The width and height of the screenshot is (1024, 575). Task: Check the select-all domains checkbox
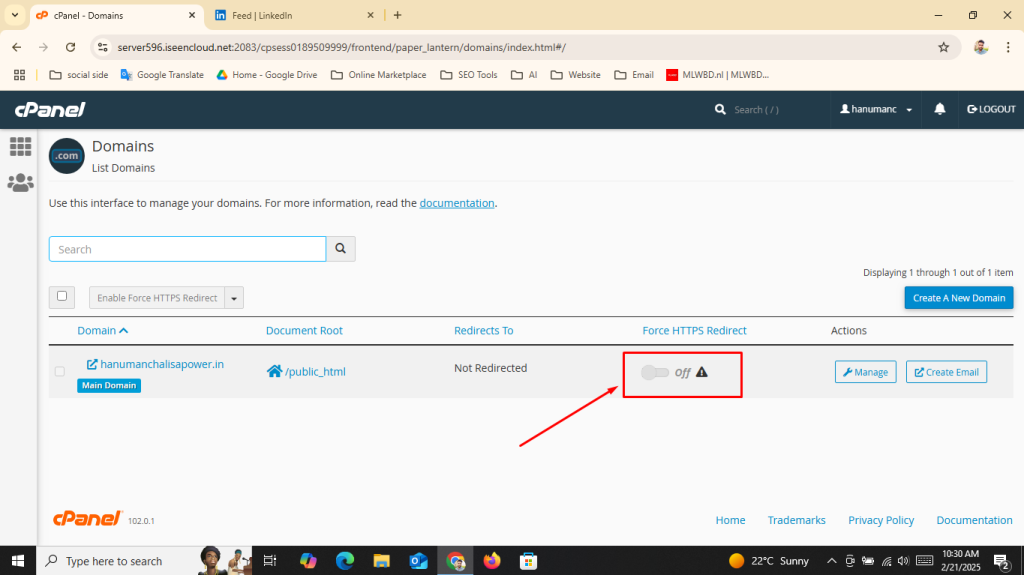tap(62, 296)
